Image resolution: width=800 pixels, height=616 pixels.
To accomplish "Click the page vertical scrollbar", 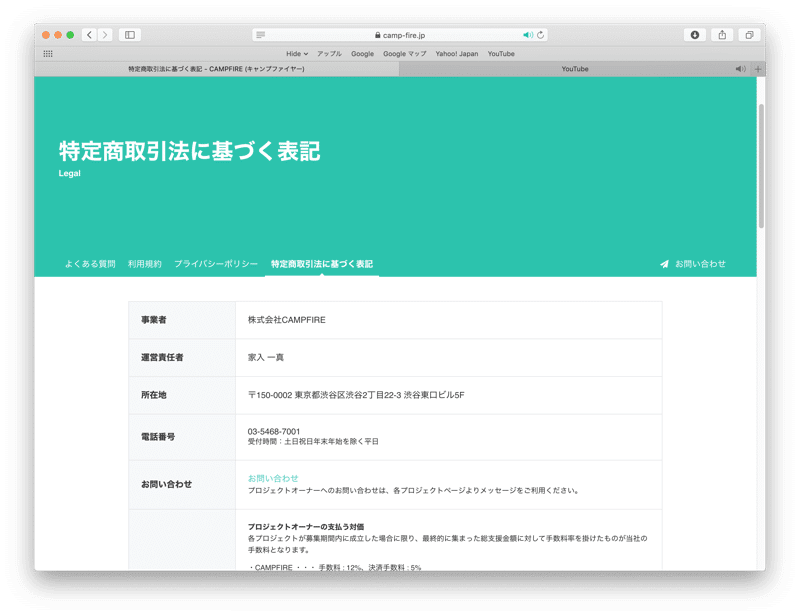I will coord(761,166).
